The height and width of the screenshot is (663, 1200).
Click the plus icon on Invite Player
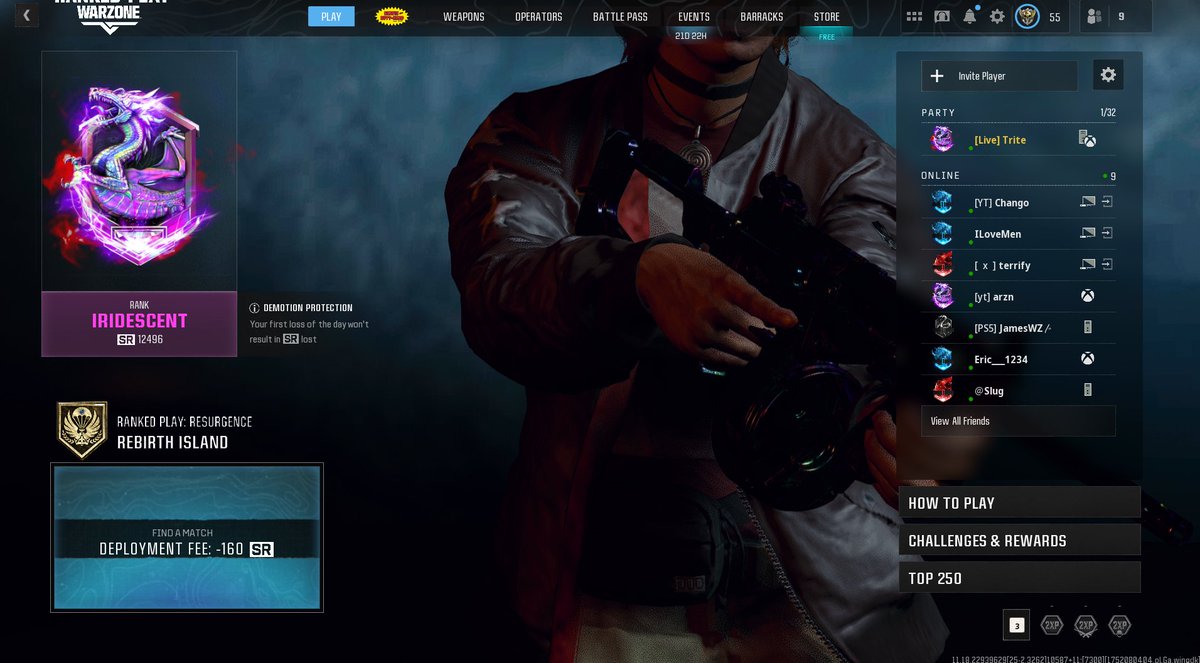click(x=937, y=76)
